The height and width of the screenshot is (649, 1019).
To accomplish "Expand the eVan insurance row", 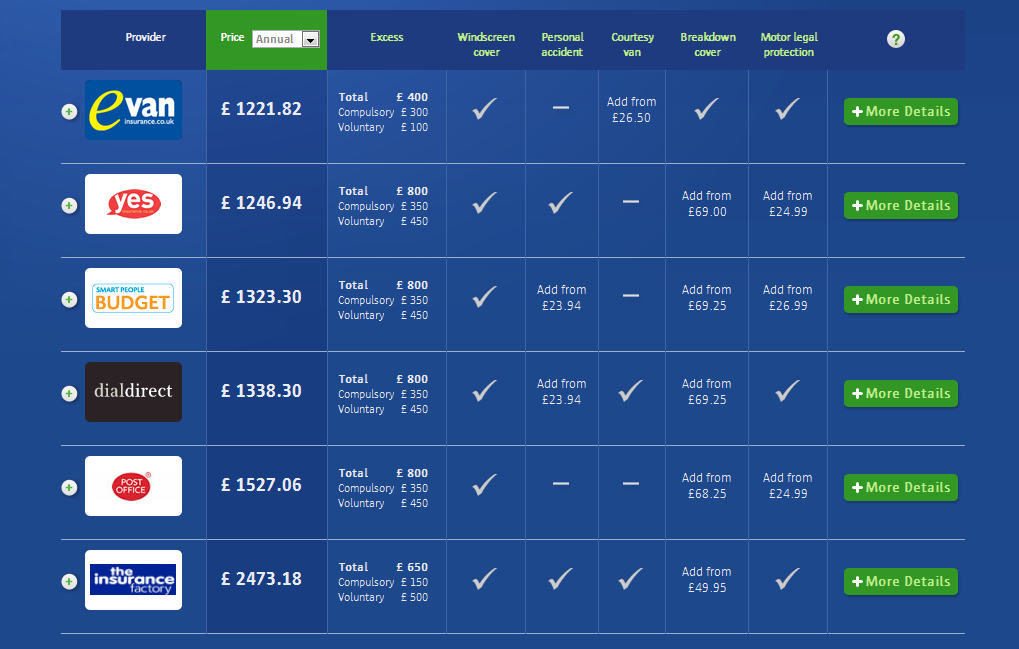I will pos(69,112).
